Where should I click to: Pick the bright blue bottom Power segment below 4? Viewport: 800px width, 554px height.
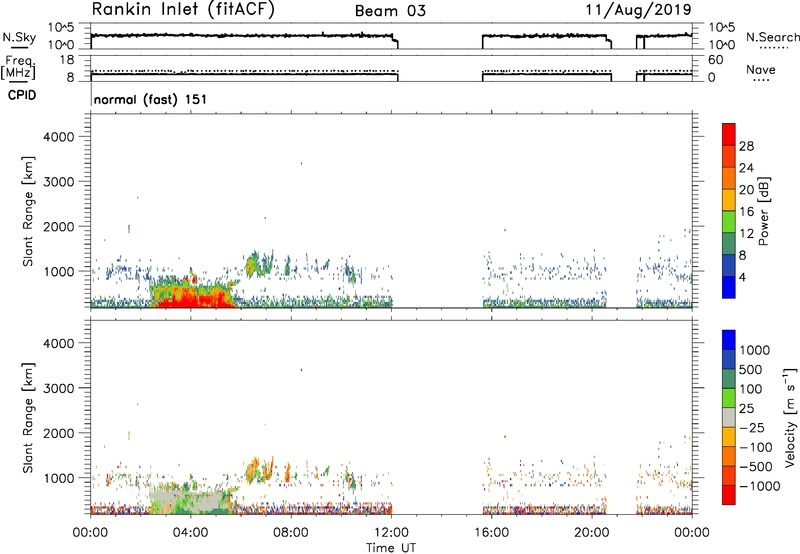pos(729,287)
